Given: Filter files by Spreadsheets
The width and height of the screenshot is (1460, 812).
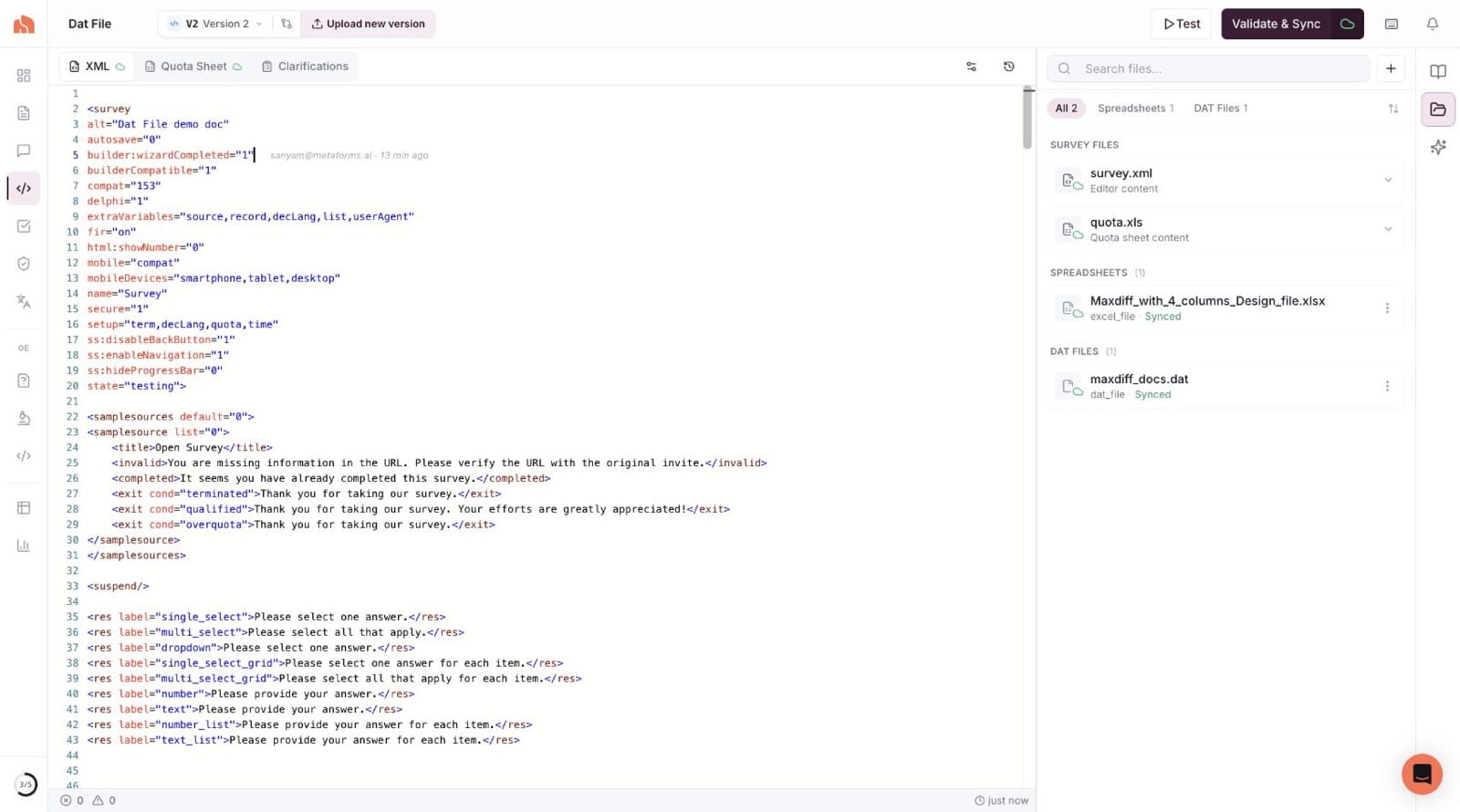Looking at the screenshot, I should click(1136, 109).
